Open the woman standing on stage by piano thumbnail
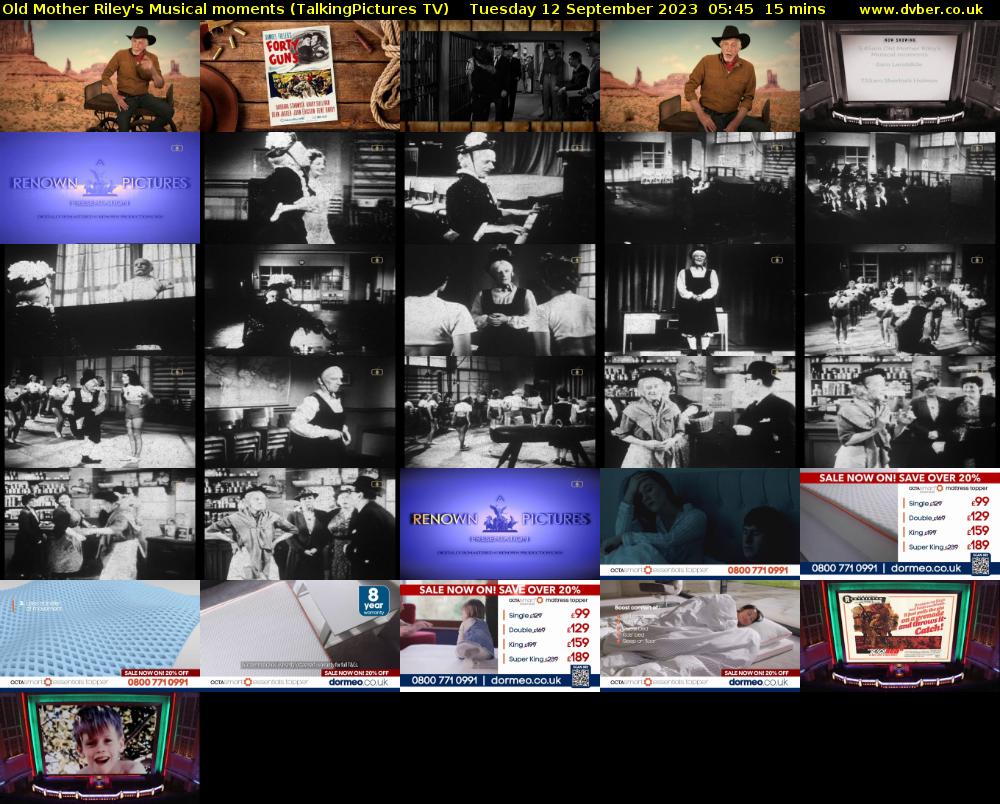This screenshot has height=804, width=1000. 700,300
